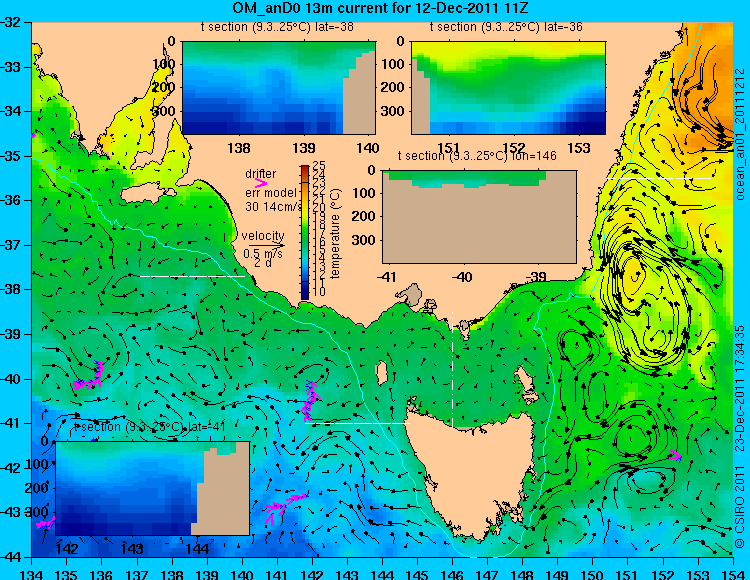Select Flinders Island northeast of Tasmania

[x=526, y=383]
